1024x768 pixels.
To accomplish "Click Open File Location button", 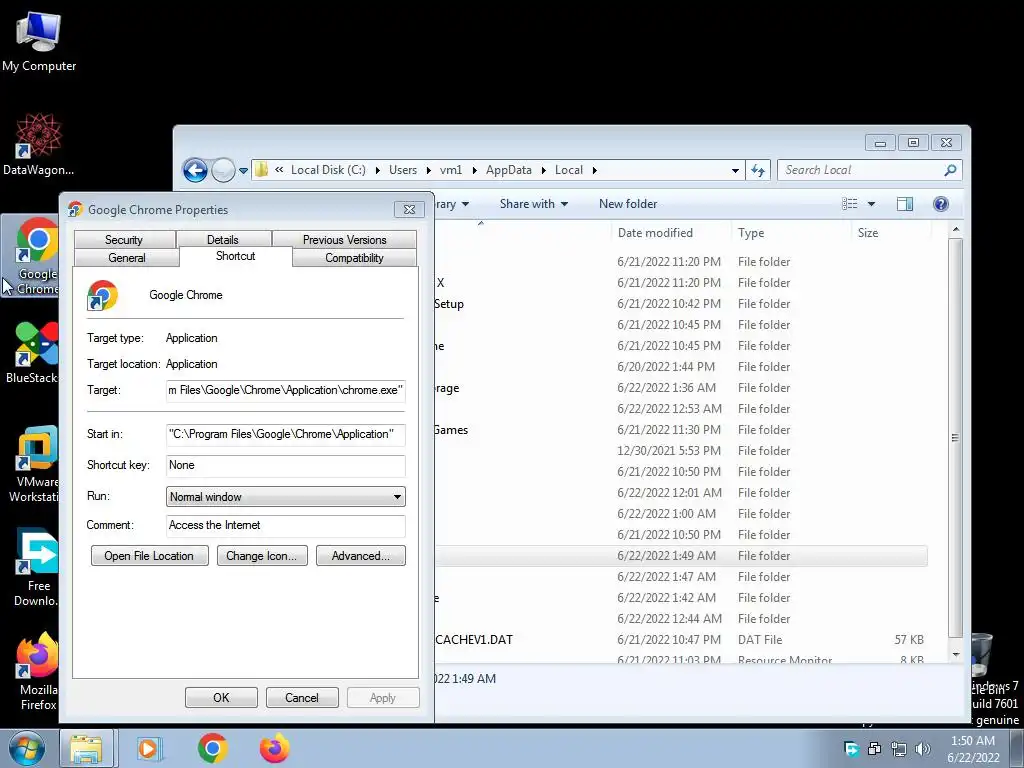I will click(150, 556).
